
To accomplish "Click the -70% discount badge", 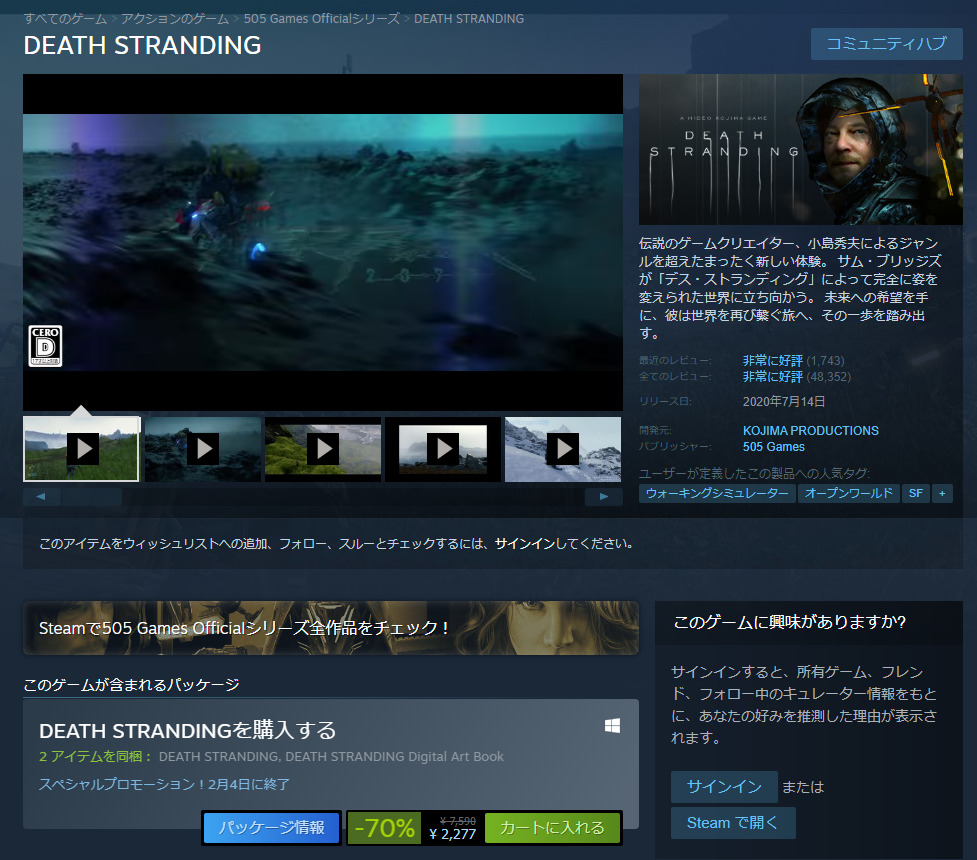I will coord(384,828).
